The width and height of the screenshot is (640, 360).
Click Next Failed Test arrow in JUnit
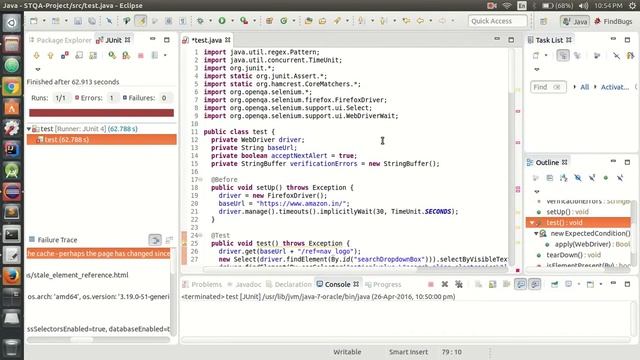[36, 55]
